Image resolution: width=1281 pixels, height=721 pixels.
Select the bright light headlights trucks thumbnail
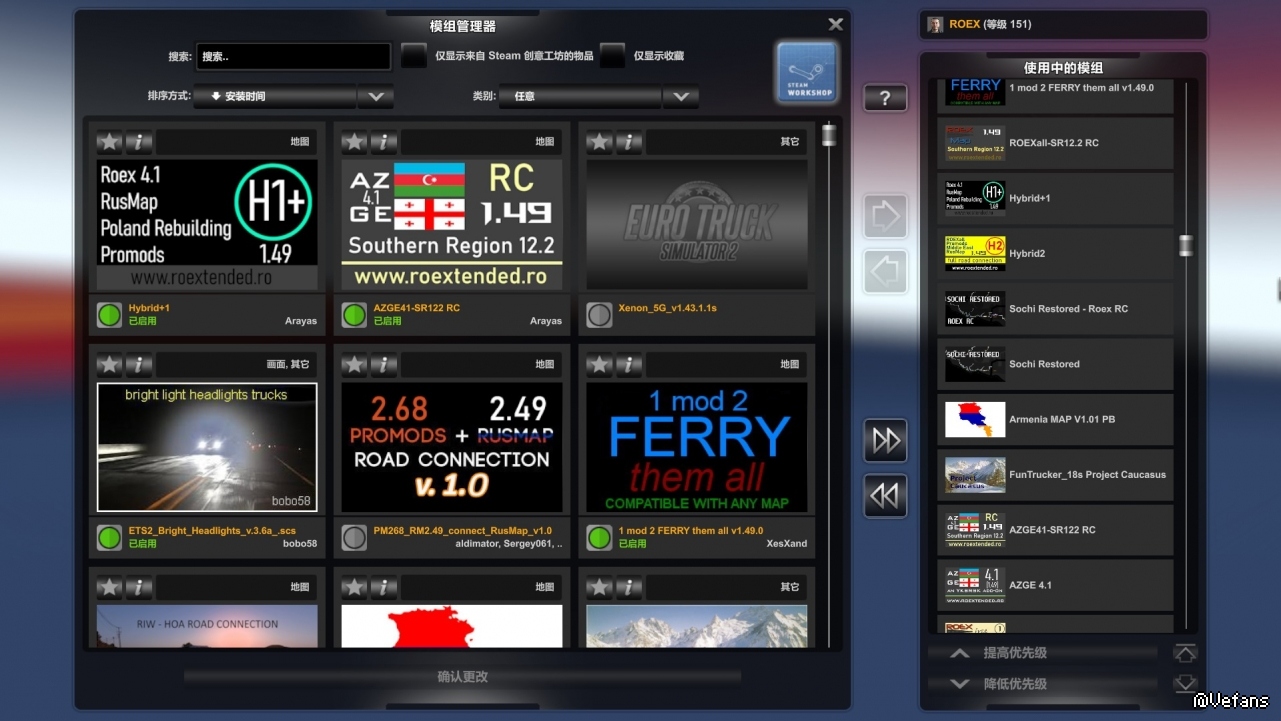click(x=207, y=447)
